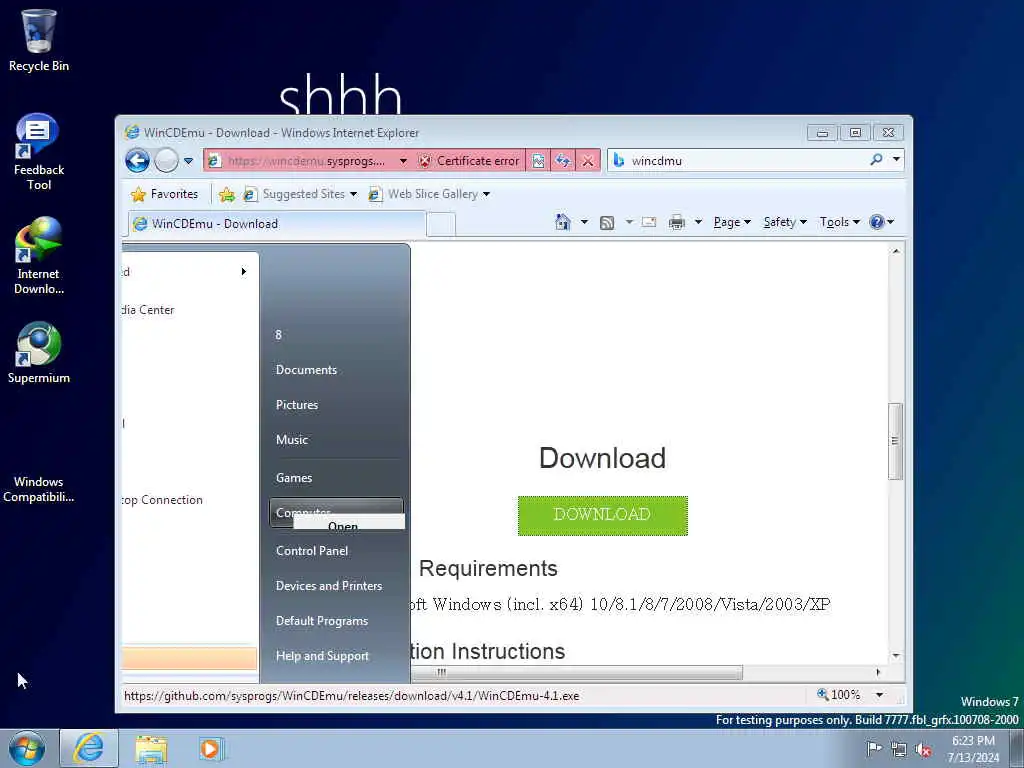Open Control Panel in the Start menu

click(x=312, y=551)
